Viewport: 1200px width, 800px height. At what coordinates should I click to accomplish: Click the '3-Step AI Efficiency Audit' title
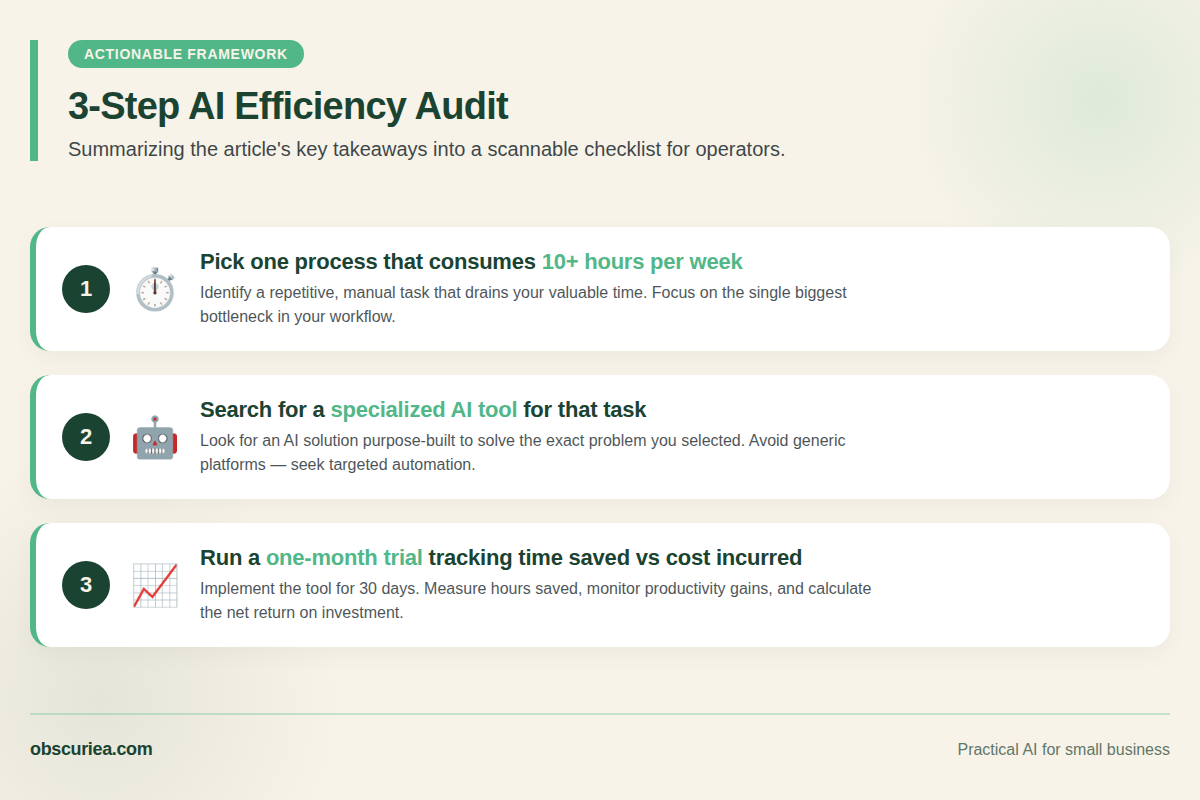[x=288, y=106]
